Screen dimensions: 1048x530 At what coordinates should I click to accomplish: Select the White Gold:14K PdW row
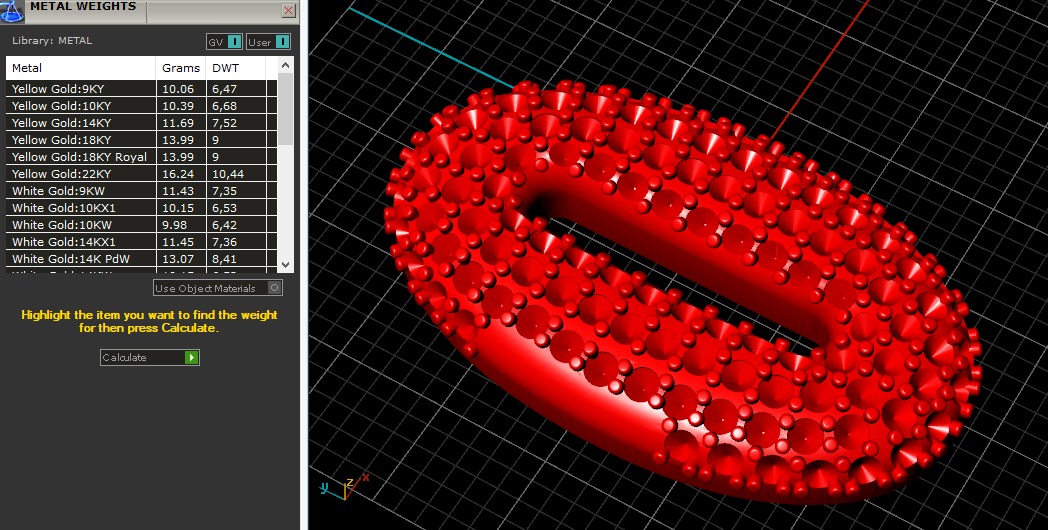click(x=141, y=259)
